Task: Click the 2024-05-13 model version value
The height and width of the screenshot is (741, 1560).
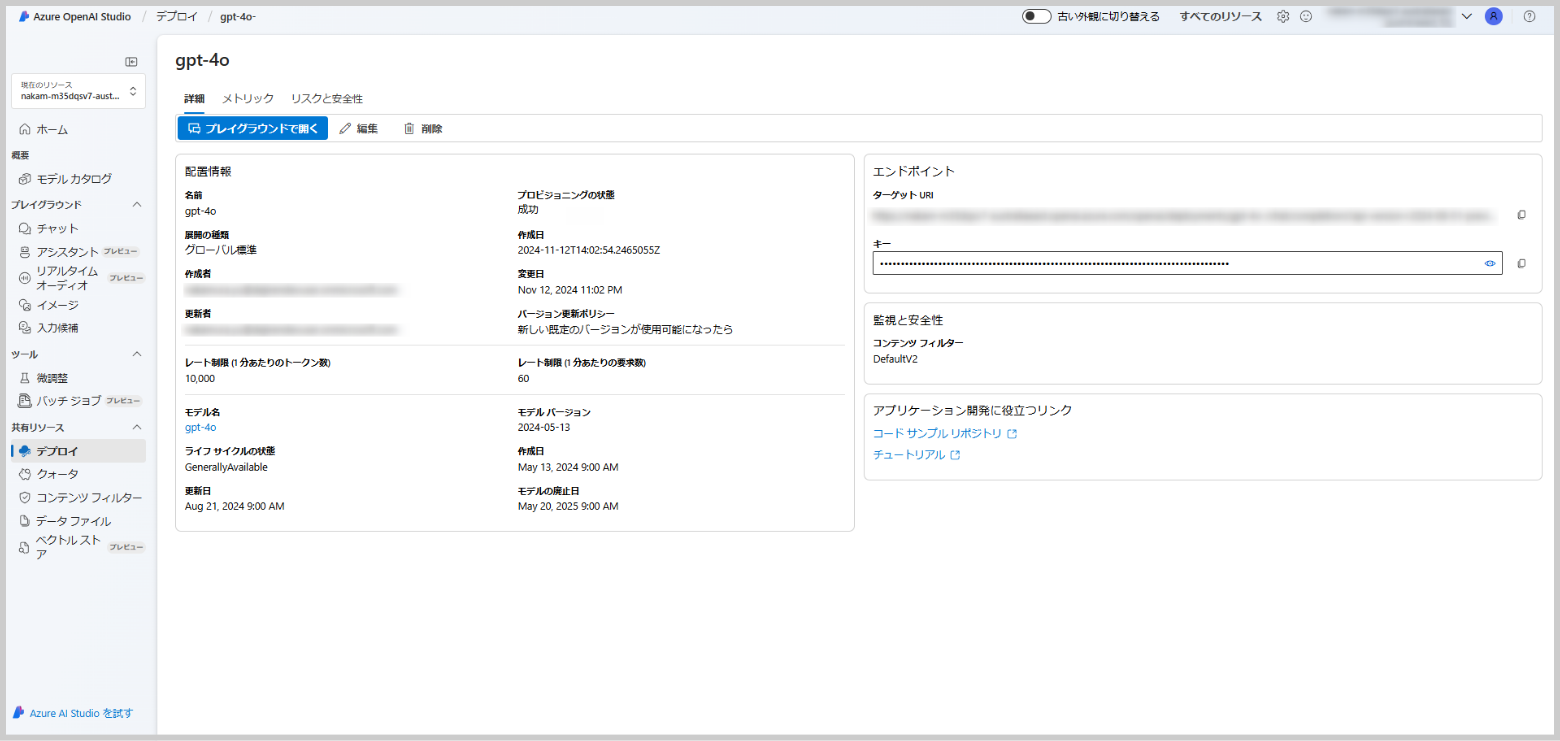Action: click(x=546, y=427)
